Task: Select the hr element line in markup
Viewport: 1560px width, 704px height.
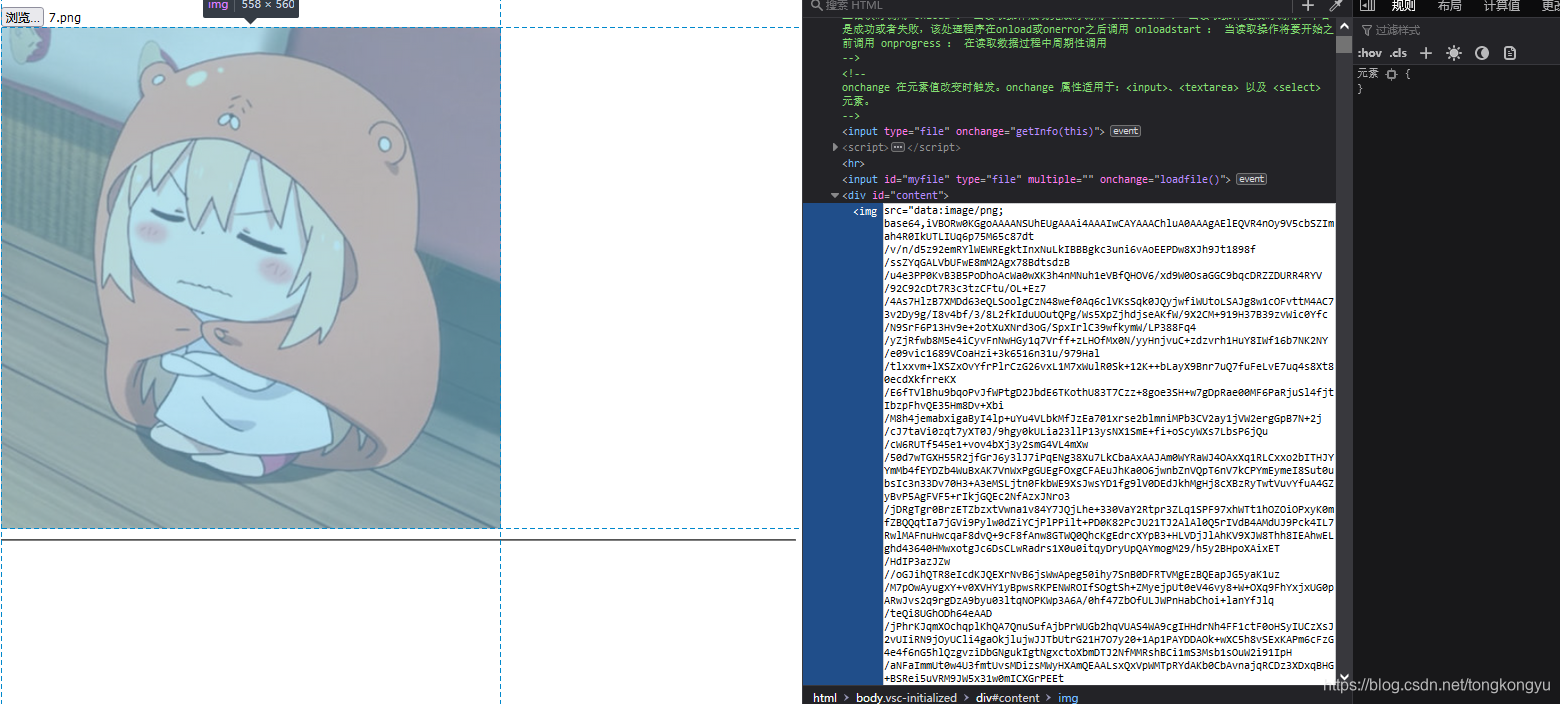Action: point(853,163)
